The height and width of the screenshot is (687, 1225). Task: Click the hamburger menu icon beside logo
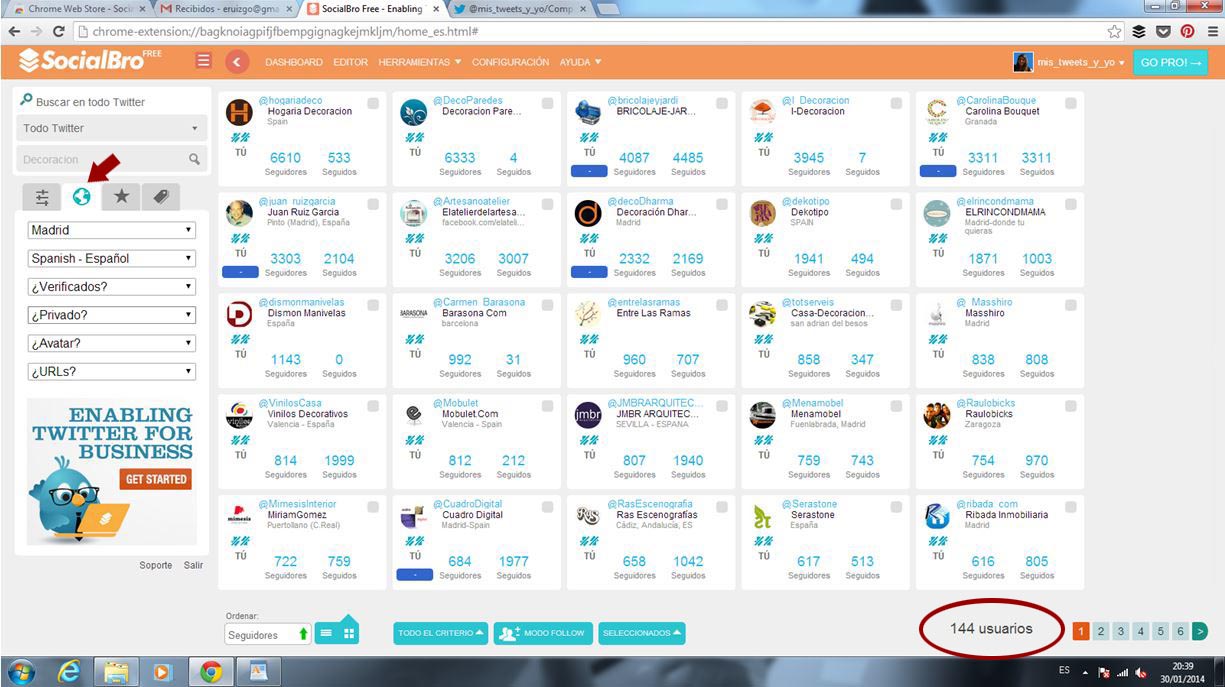tap(204, 62)
